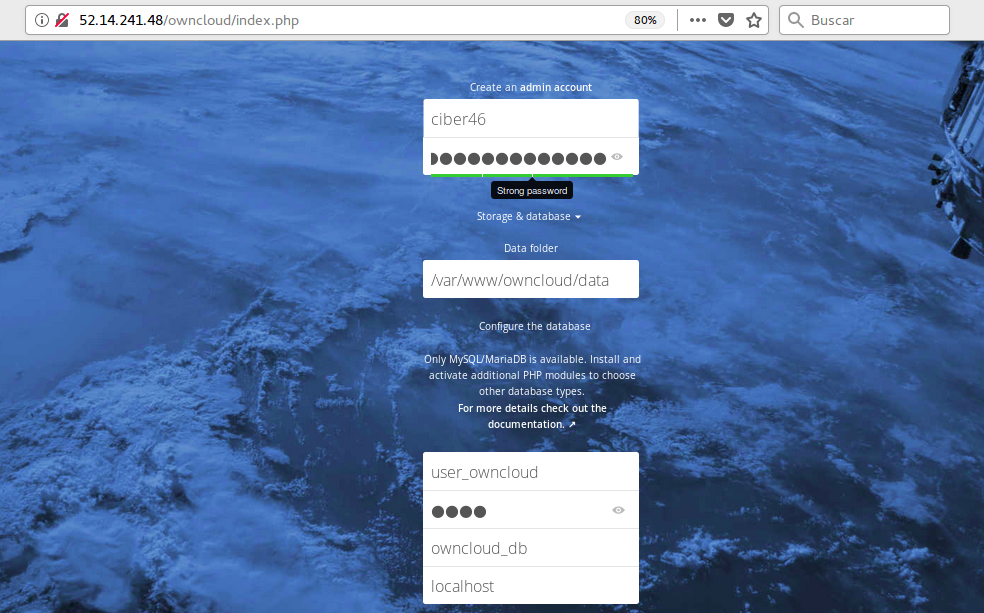Collapse the Storage & database section
984x613 pixels.
tap(528, 216)
